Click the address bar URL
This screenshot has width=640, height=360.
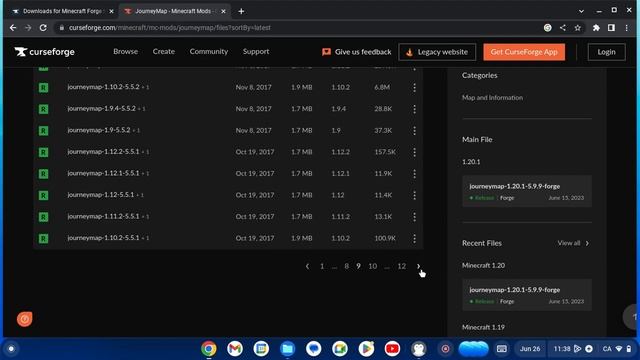tap(169, 28)
